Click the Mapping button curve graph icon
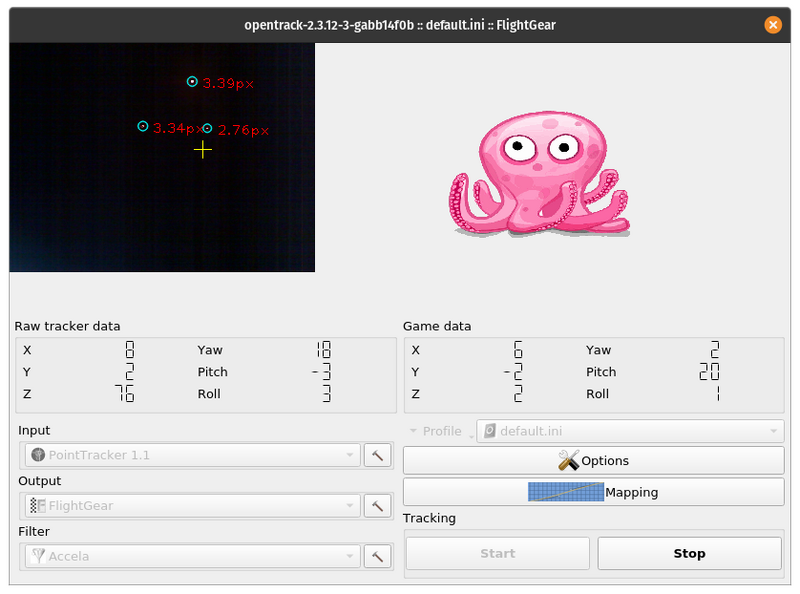800x594 pixels. pos(566,492)
